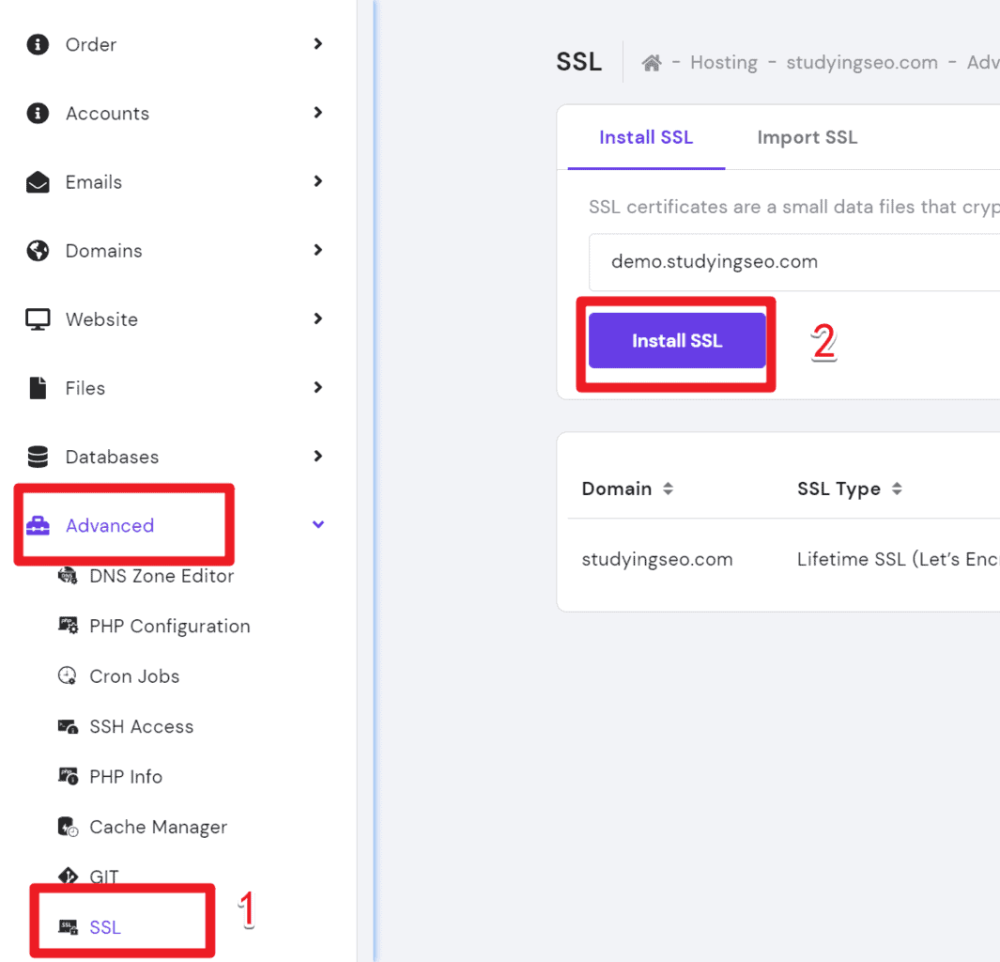
Task: Go to the home breadcrumb icon
Action: pyautogui.click(x=651, y=63)
